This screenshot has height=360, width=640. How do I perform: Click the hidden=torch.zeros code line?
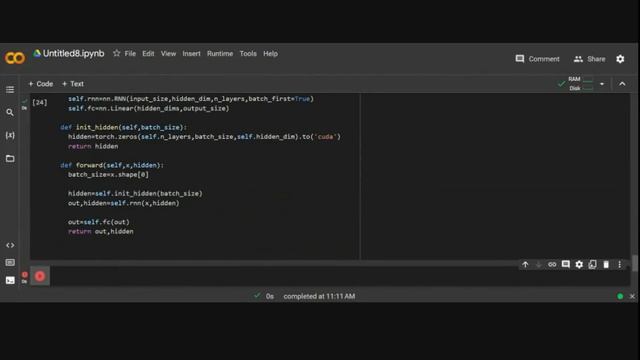[x=204, y=137]
